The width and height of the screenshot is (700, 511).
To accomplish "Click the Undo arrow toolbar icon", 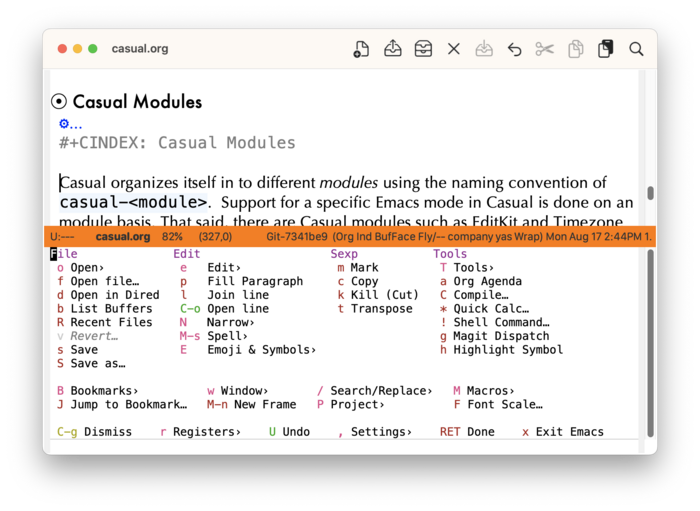I will point(514,49).
